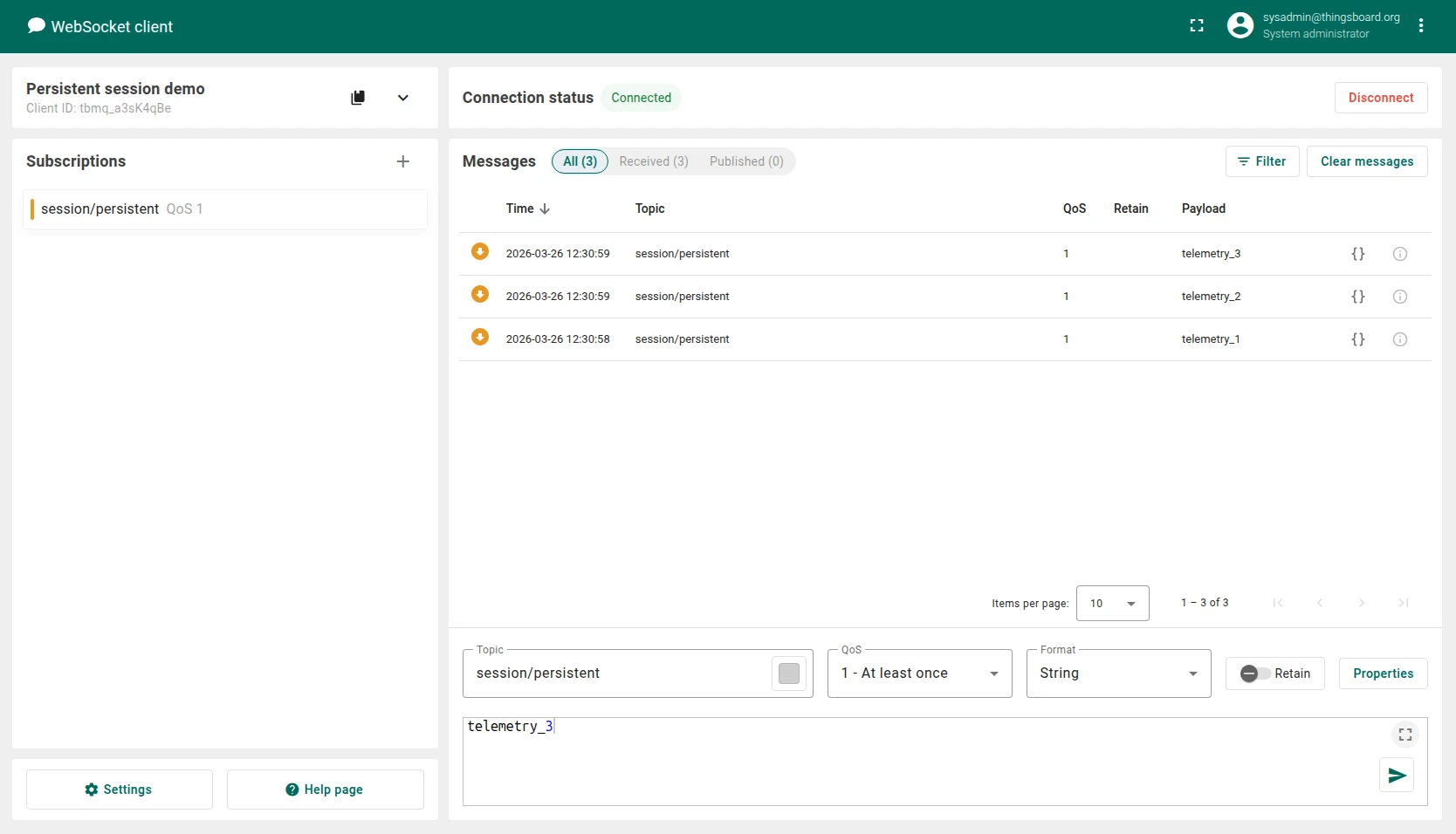The height and width of the screenshot is (834, 1456).
Task: Go to the first page of messages
Action: [x=1278, y=603]
